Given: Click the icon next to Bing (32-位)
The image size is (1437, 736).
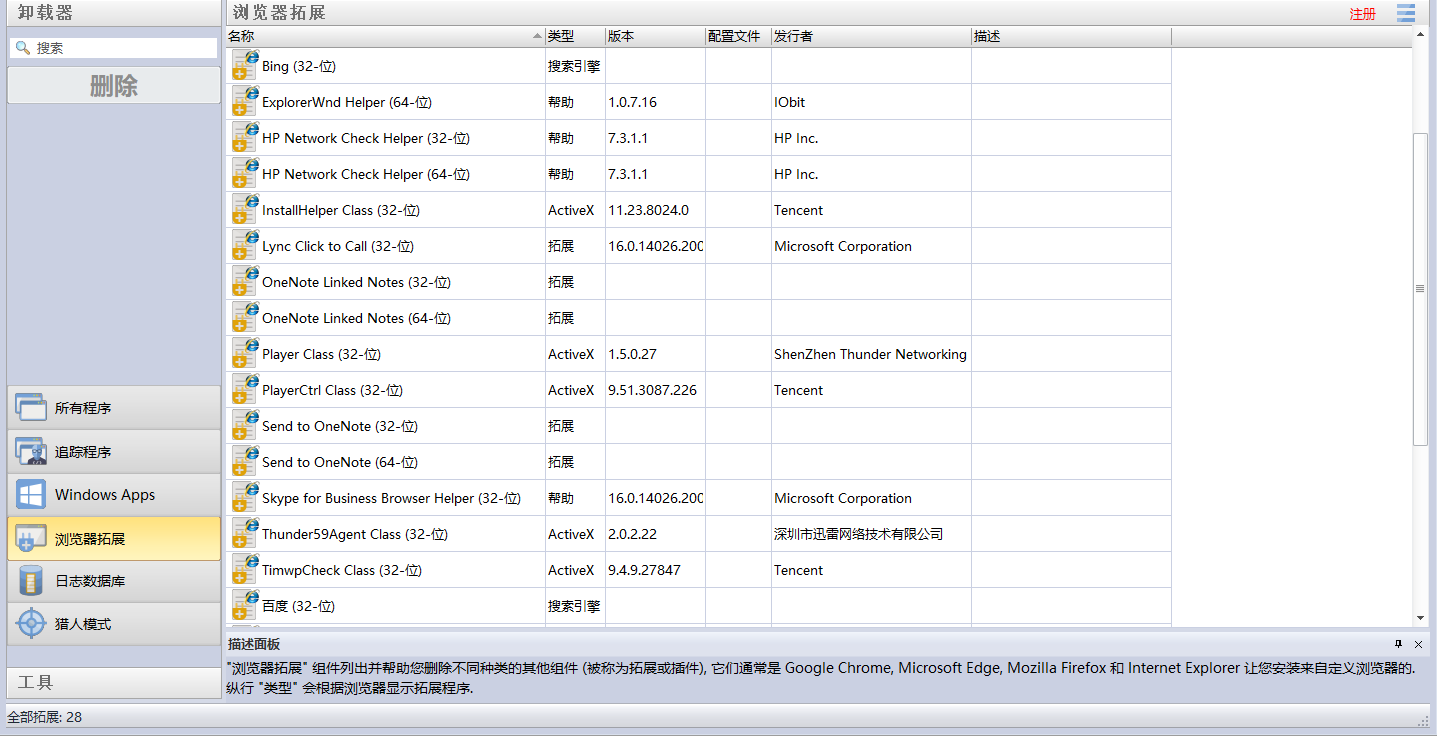Looking at the screenshot, I should click(x=245, y=66).
